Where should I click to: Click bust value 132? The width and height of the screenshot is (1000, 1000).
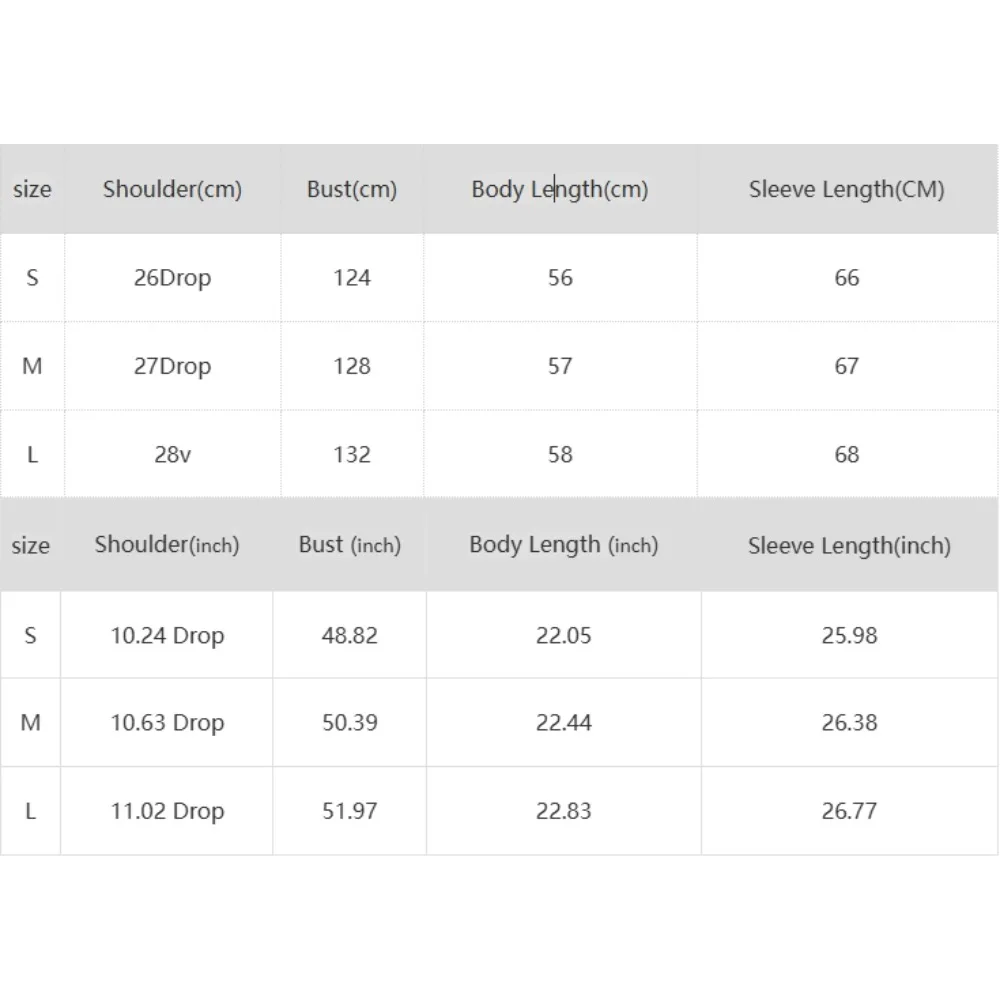pos(352,454)
